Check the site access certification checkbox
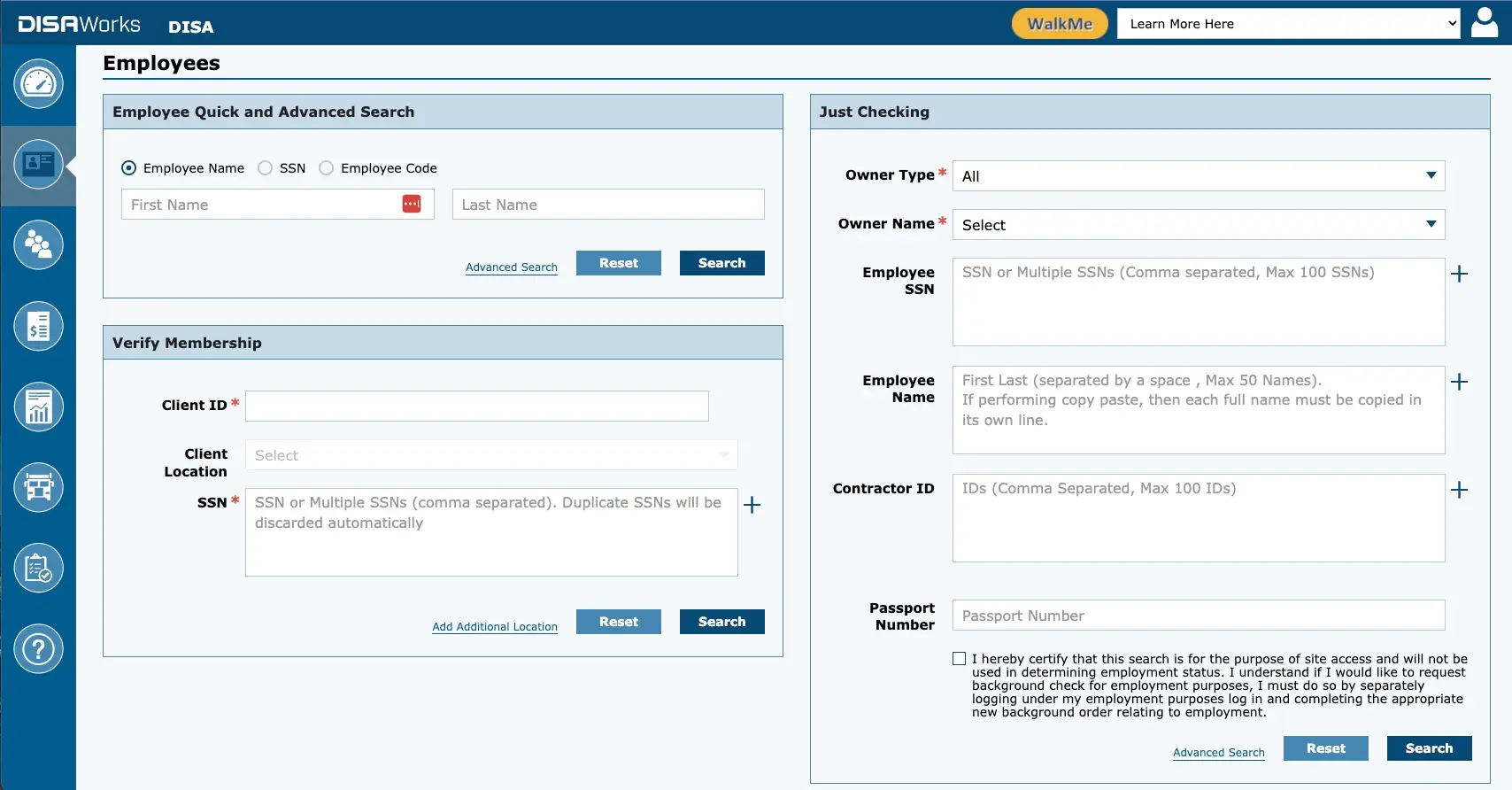Image resolution: width=1512 pixels, height=790 pixels. tap(959, 659)
